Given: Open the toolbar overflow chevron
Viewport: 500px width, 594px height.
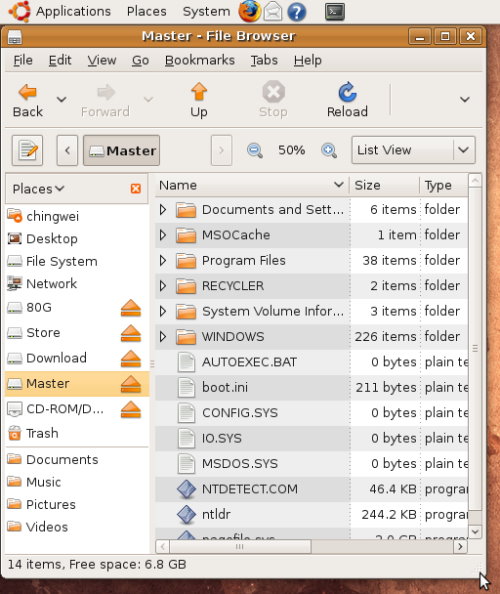Looking at the screenshot, I should pyautogui.click(x=464, y=100).
